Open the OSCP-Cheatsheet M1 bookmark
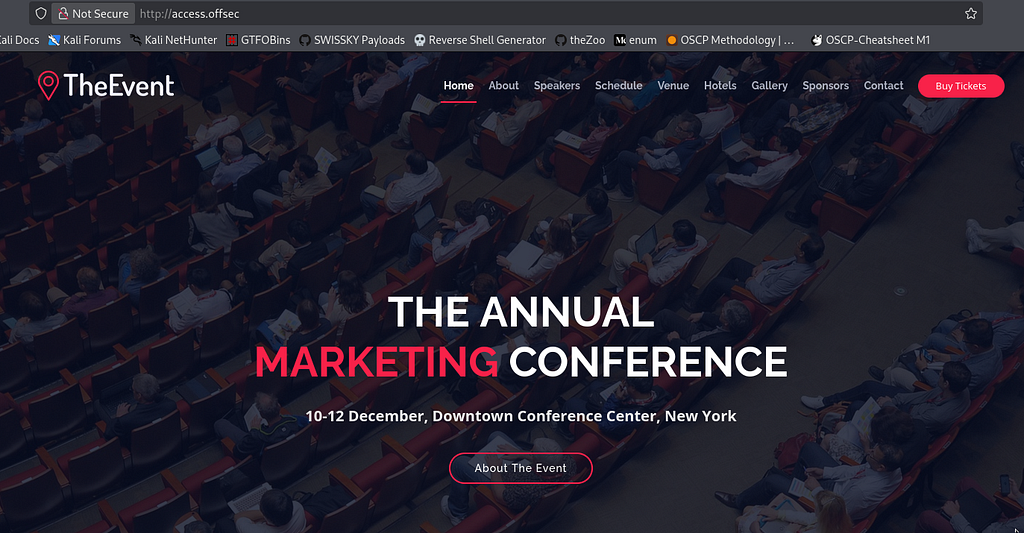The width and height of the screenshot is (1024, 533). coord(871,40)
